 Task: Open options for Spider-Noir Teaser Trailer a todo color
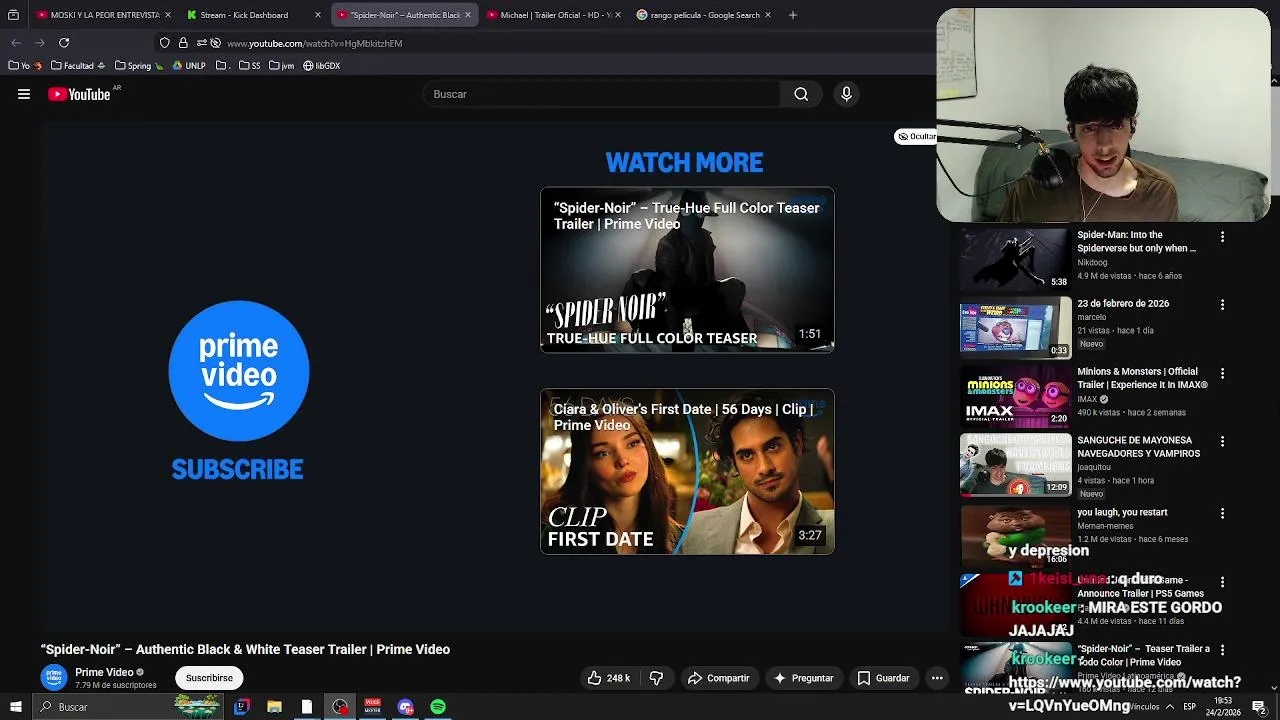tap(1222, 650)
